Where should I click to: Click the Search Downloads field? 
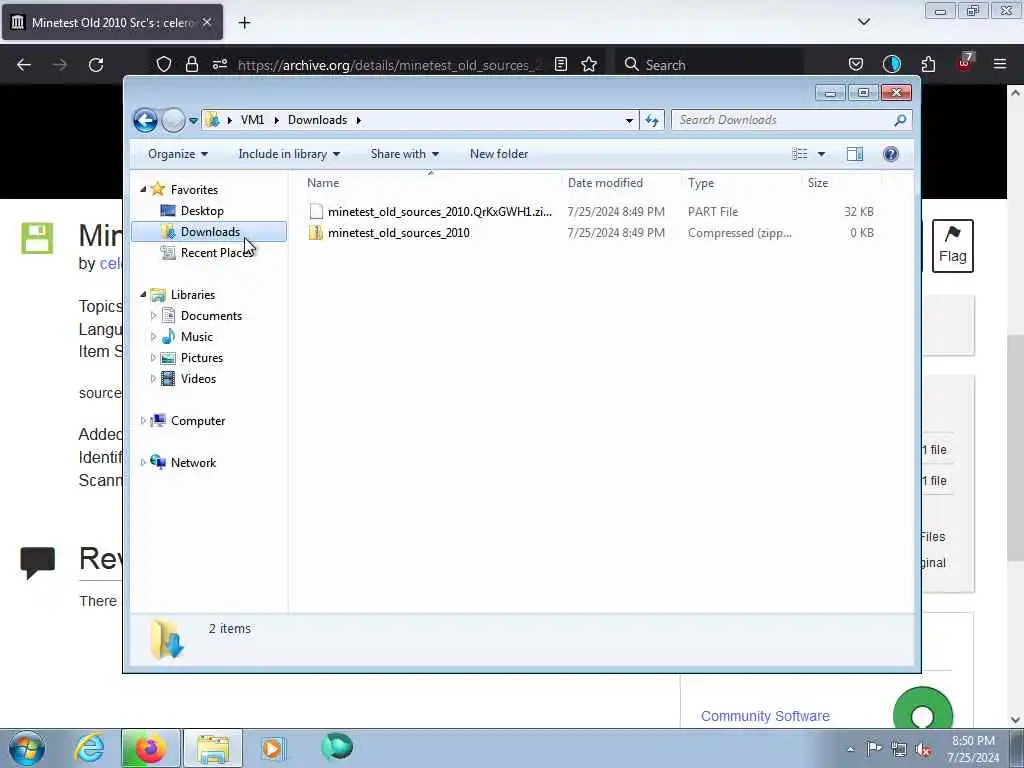click(791, 120)
